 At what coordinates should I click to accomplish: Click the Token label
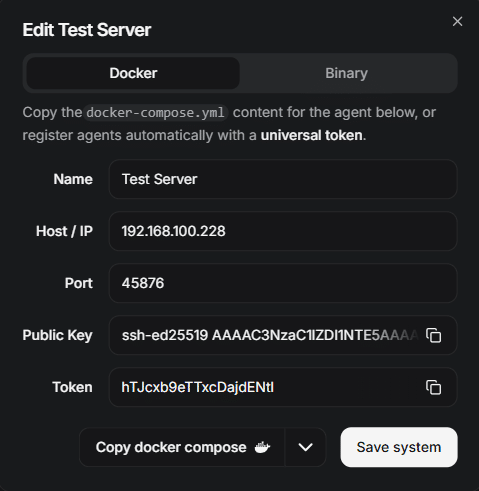tap(72, 387)
